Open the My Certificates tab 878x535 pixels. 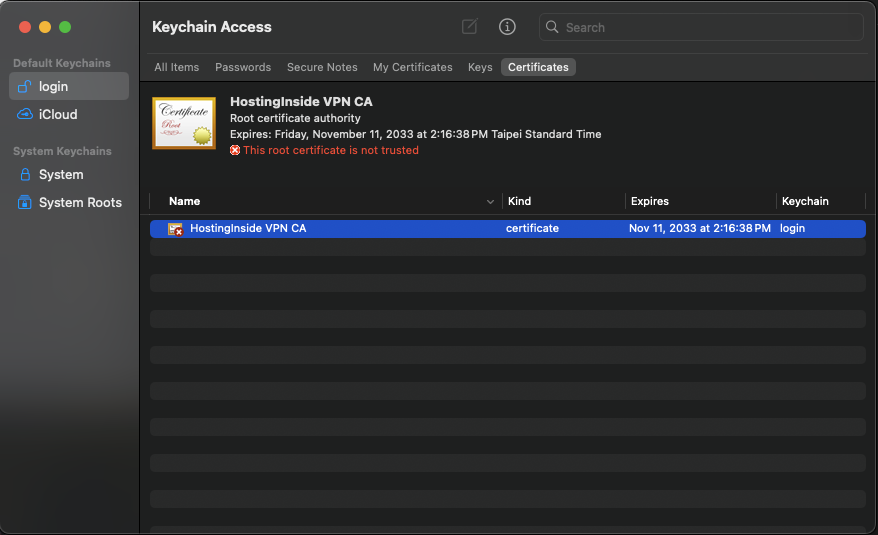tap(413, 67)
